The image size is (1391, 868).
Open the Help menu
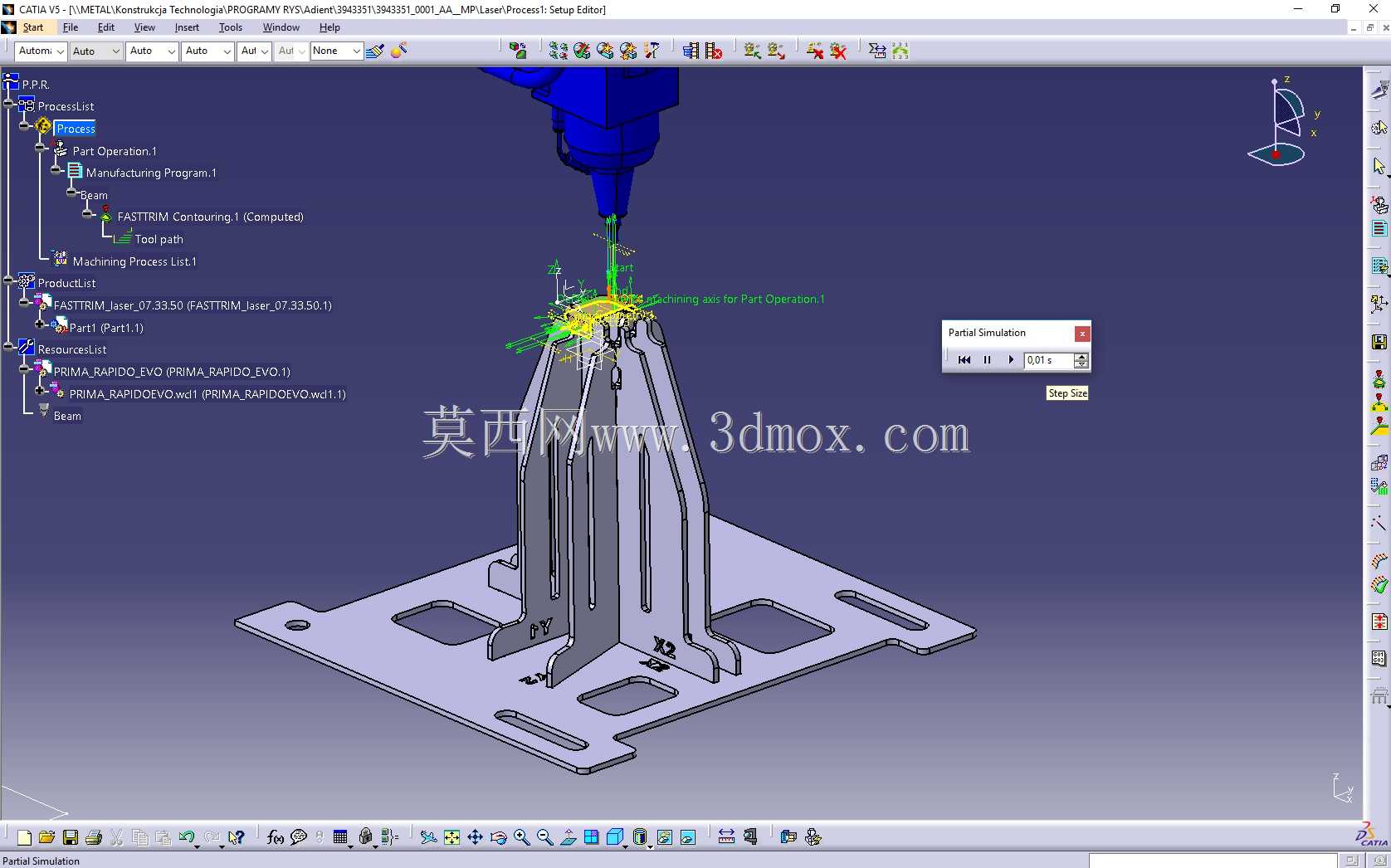point(329,27)
